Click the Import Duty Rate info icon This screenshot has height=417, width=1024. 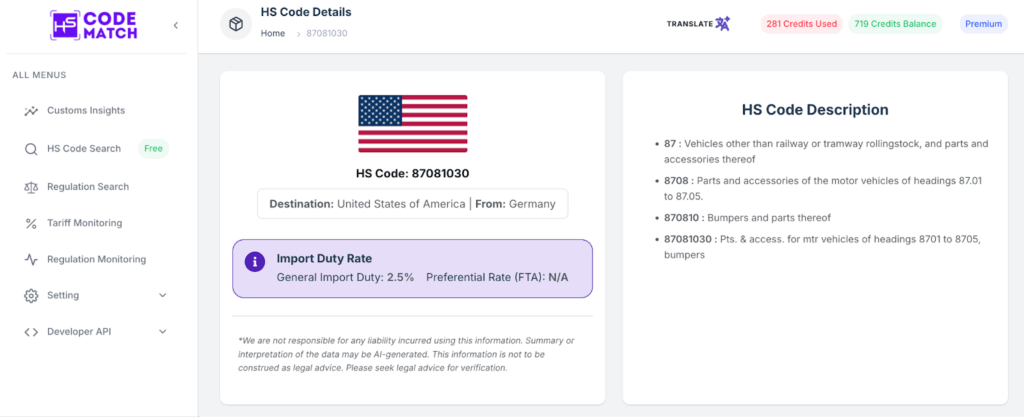pos(255,261)
